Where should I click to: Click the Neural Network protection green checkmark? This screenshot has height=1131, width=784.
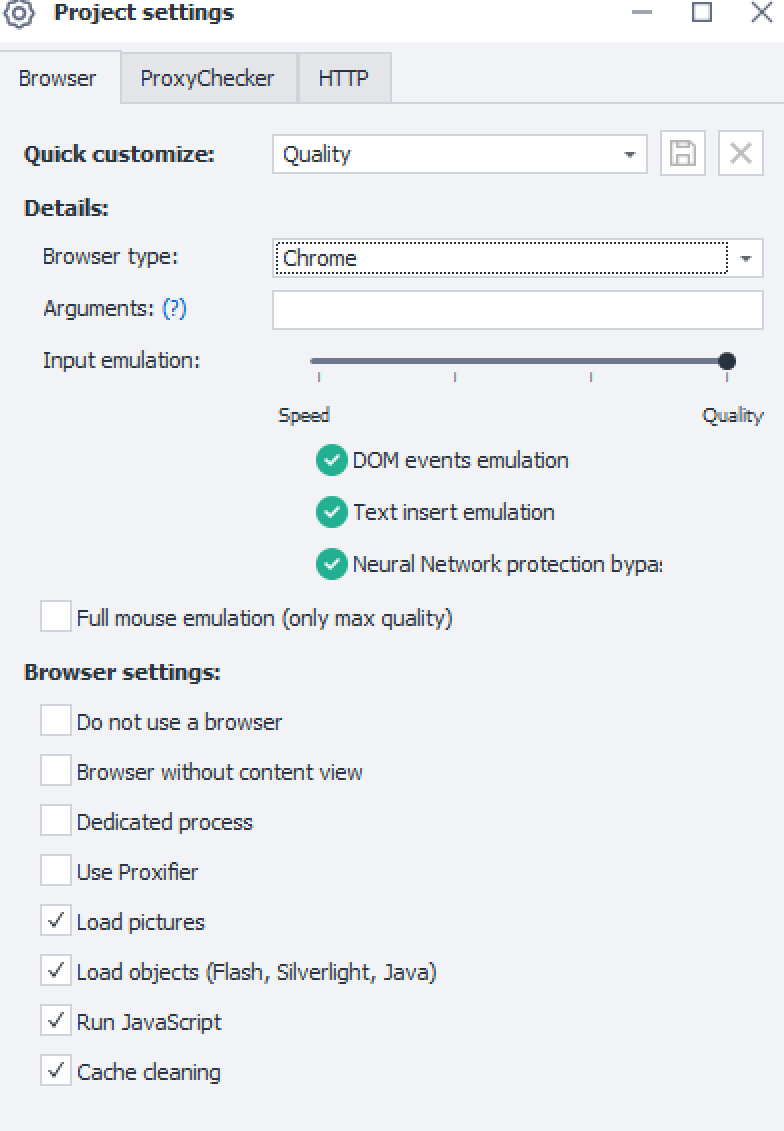(331, 565)
